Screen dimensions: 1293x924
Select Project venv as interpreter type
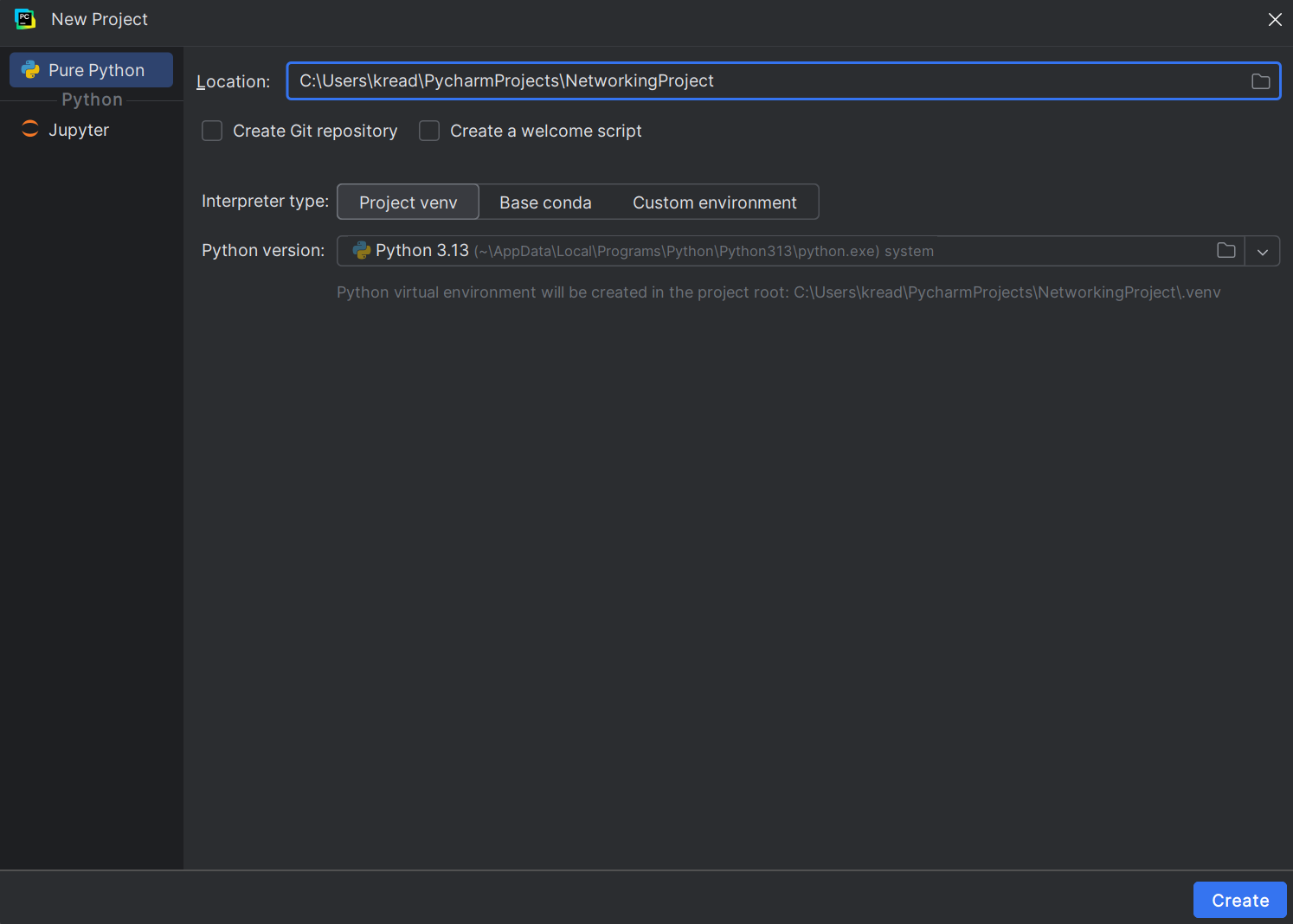tap(408, 202)
